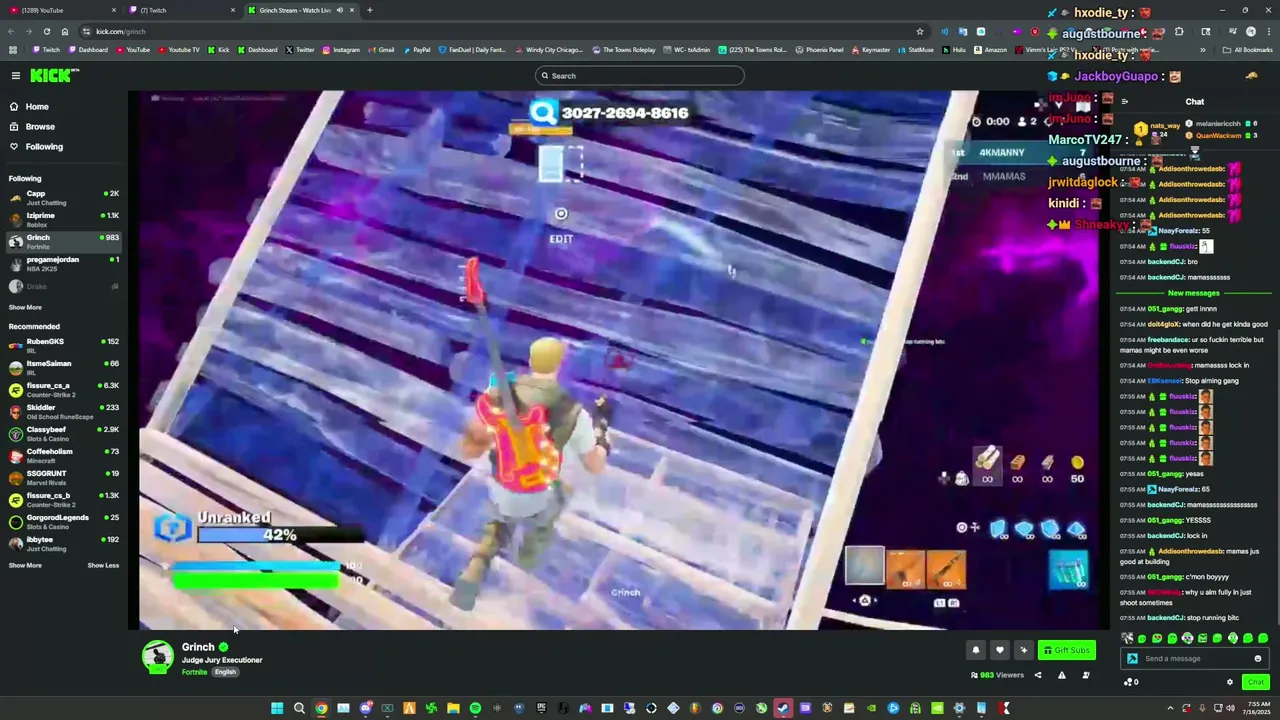Click the 983 Viewers count
This screenshot has height=720, width=1280.
click(x=998, y=675)
